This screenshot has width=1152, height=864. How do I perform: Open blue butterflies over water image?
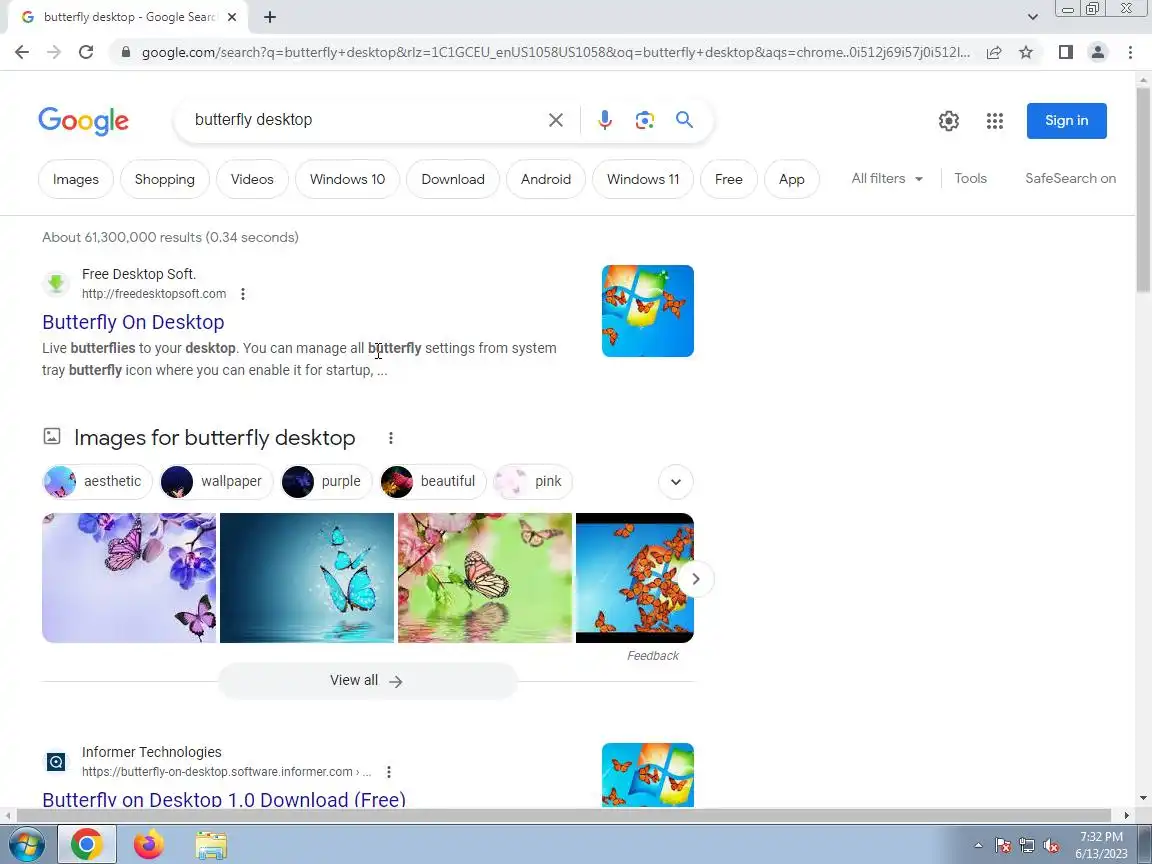tap(307, 578)
